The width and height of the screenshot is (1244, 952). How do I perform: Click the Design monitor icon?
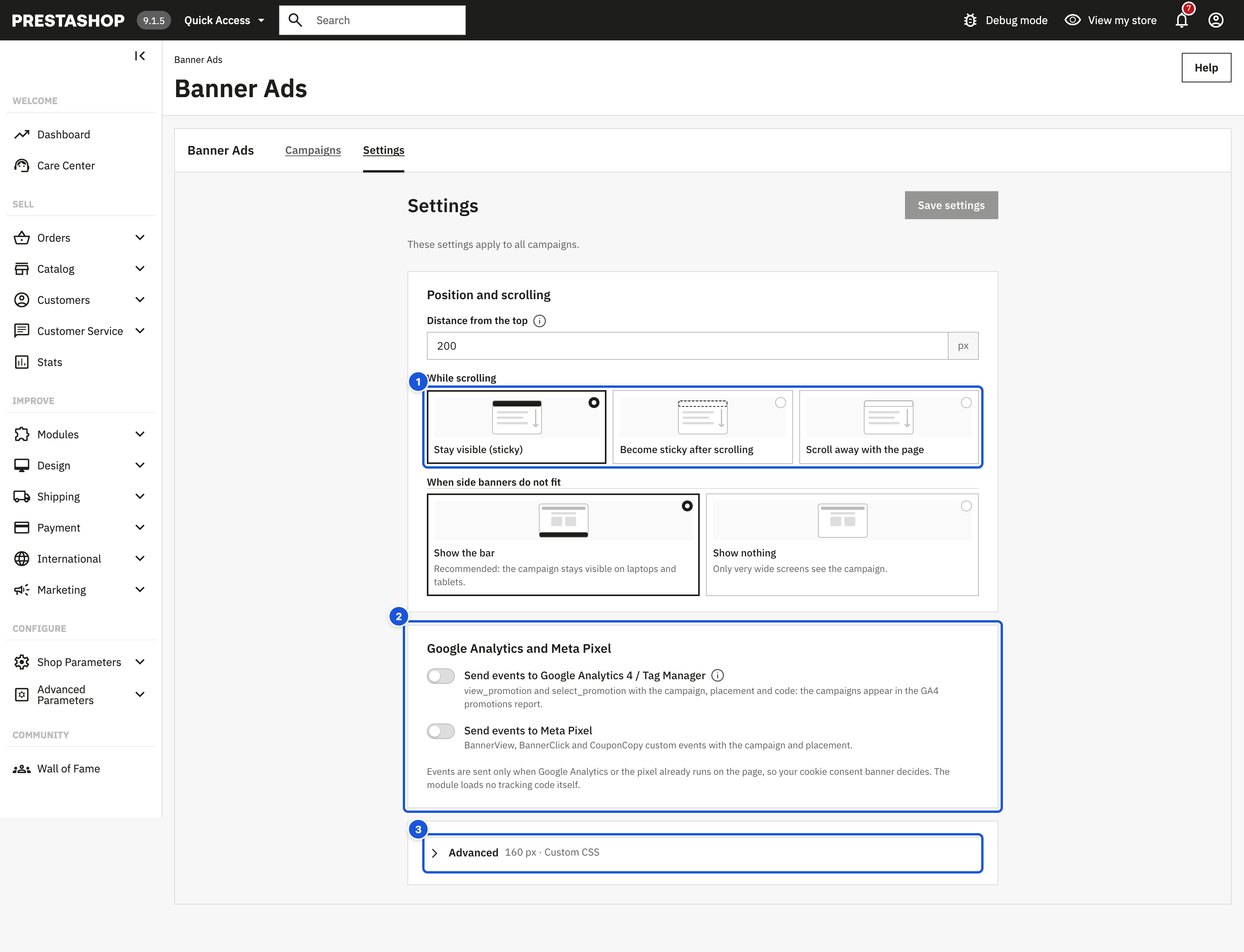tap(21, 465)
